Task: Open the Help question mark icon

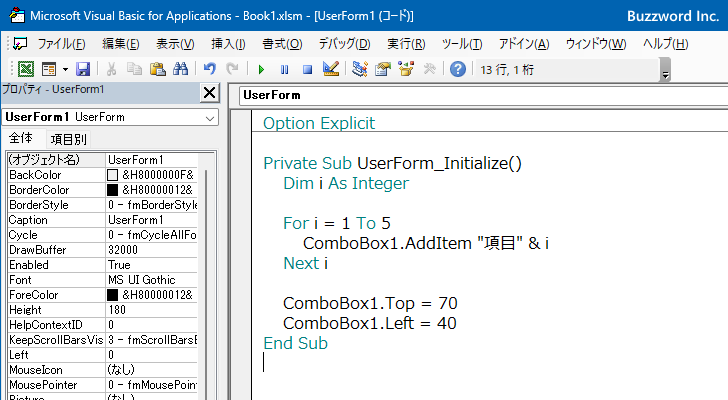Action: pyautogui.click(x=458, y=69)
